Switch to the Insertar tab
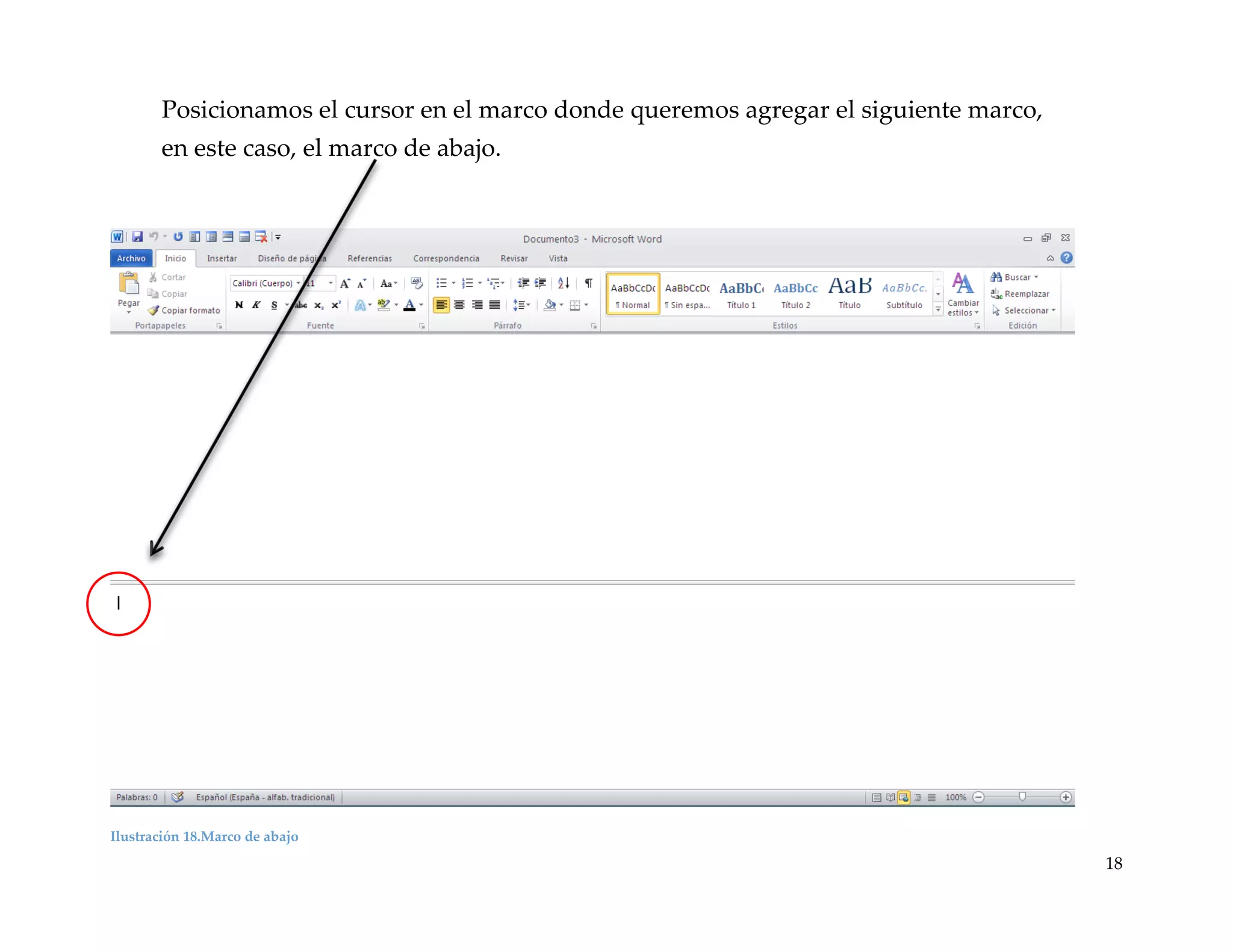The width and height of the screenshot is (1233, 952). [222, 259]
